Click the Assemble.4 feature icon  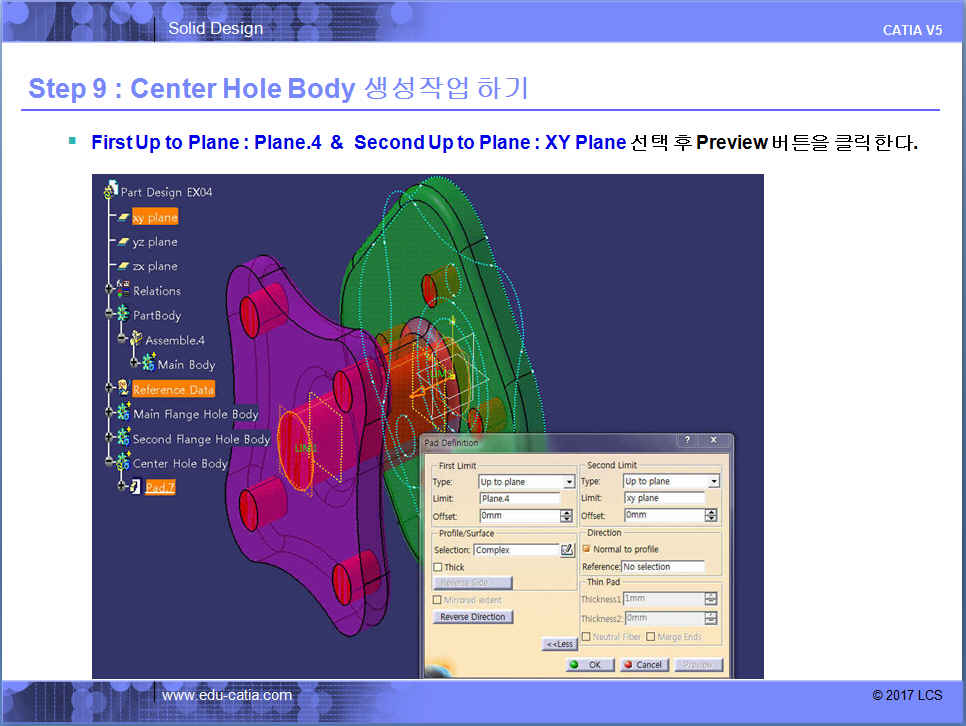coord(136,340)
